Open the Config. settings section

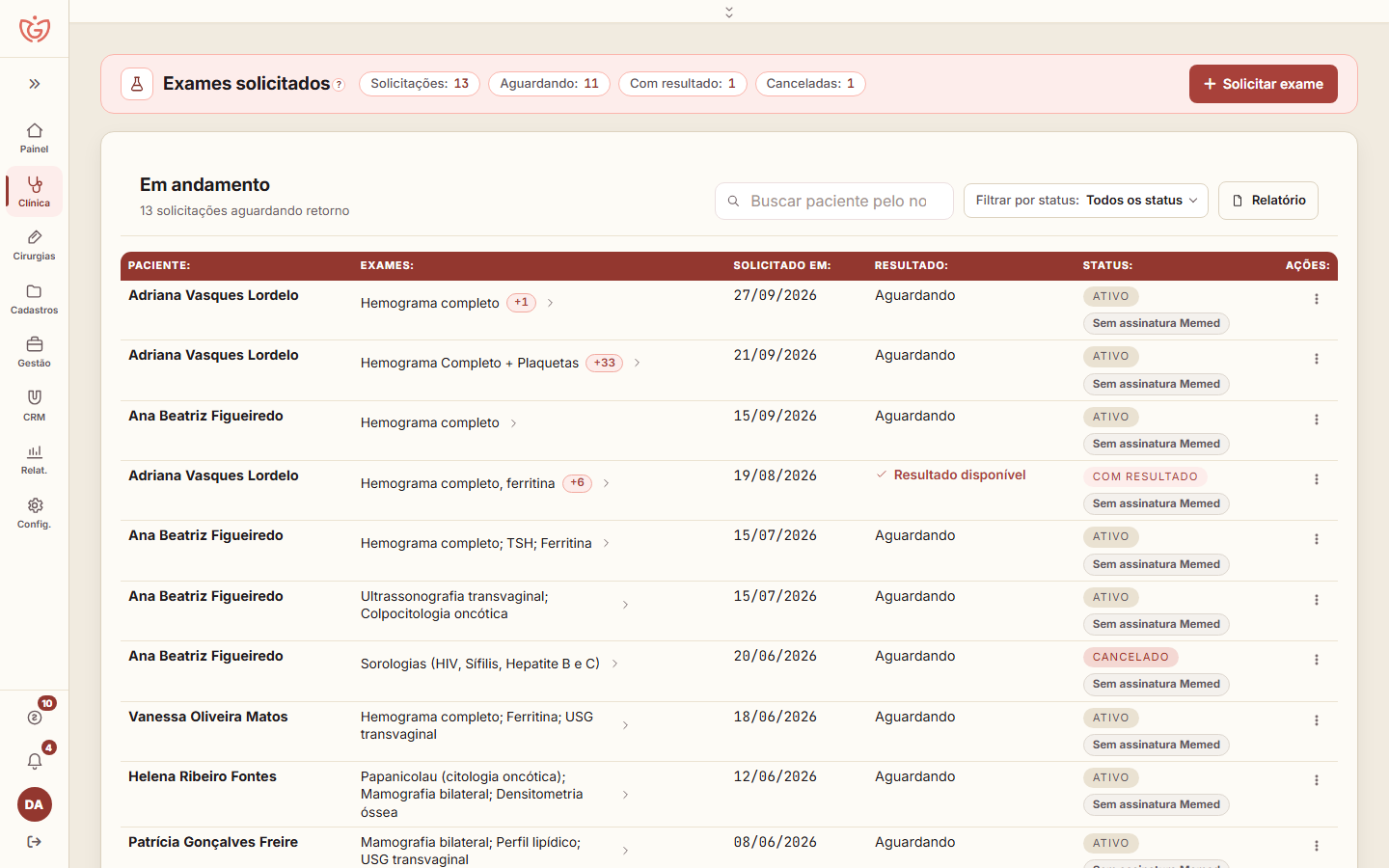point(35,513)
